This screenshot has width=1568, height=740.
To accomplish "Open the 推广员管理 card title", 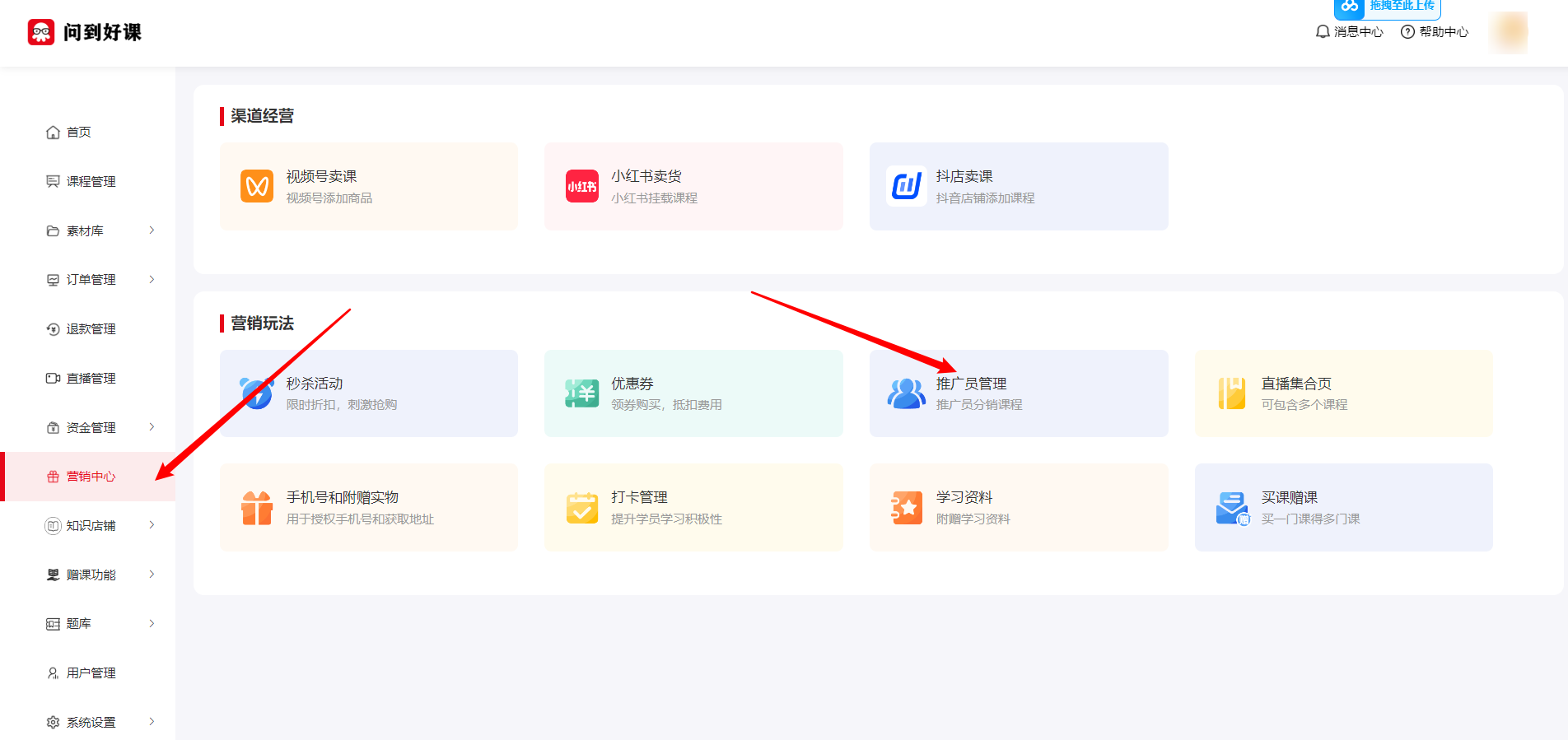I will pos(972,384).
